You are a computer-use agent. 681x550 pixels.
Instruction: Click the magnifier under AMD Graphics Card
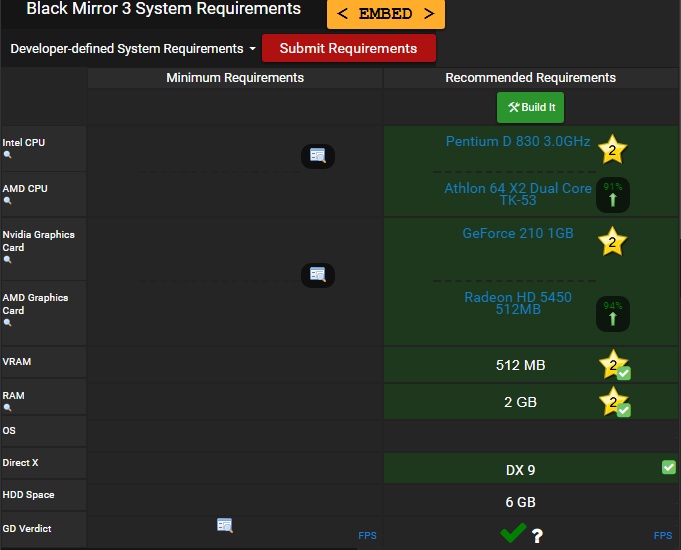(x=7, y=323)
